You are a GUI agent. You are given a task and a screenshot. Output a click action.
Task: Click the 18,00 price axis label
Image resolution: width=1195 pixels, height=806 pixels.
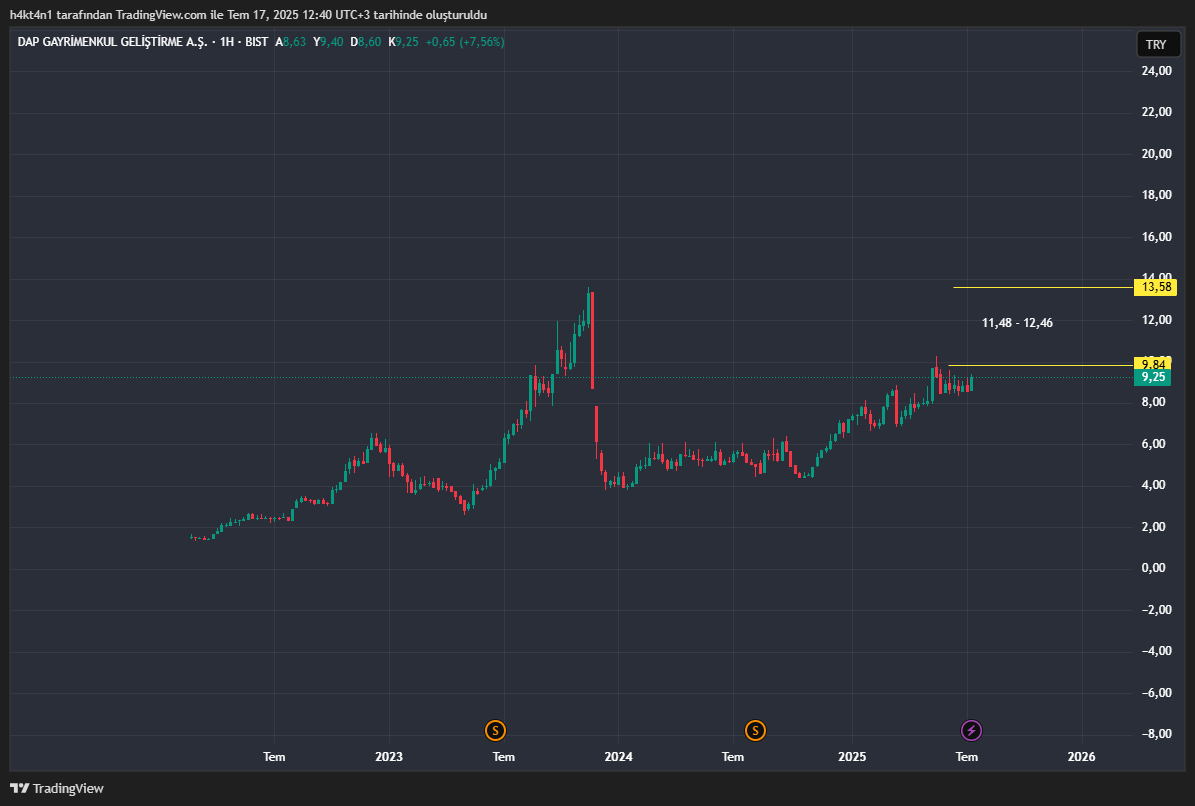(1156, 195)
